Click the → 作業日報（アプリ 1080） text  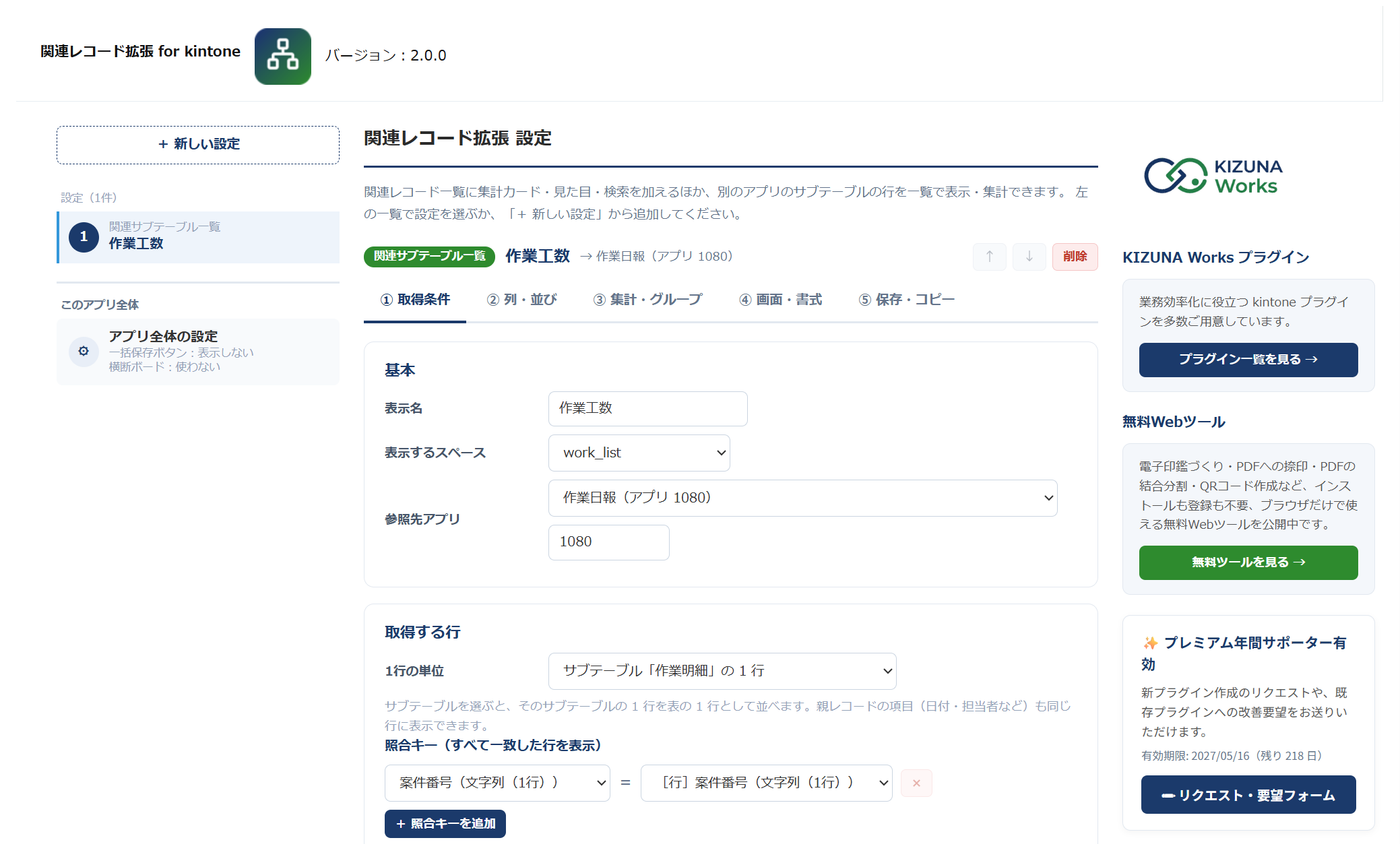pyautogui.click(x=657, y=257)
